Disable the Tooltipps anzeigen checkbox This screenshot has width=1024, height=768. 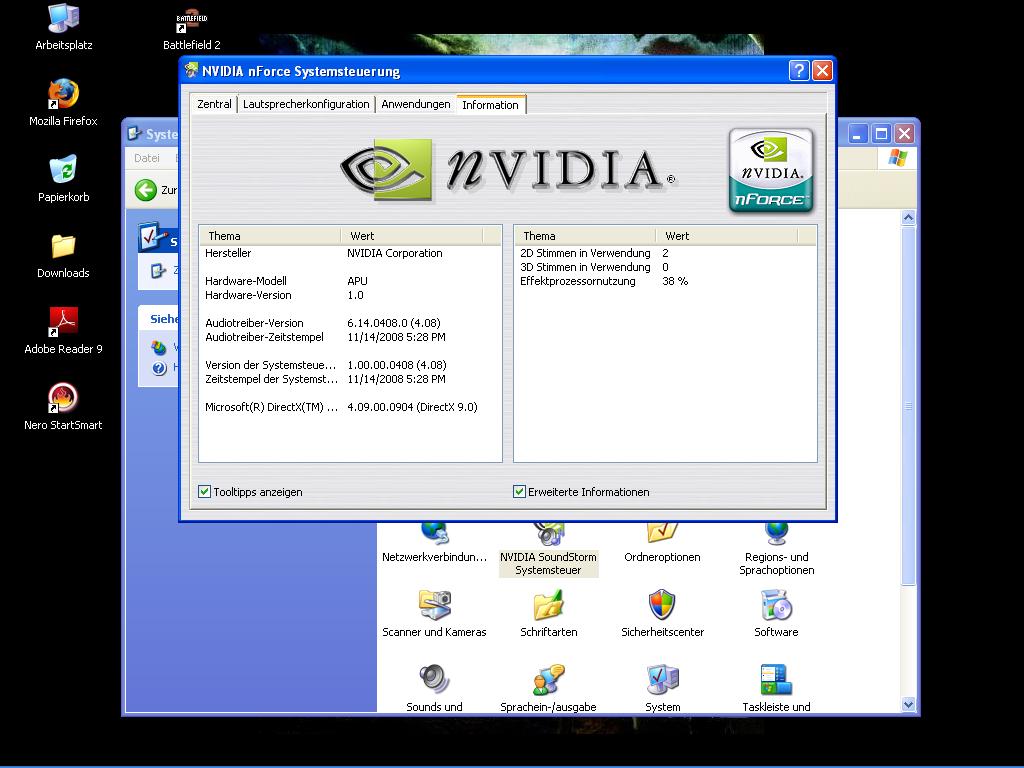(204, 492)
